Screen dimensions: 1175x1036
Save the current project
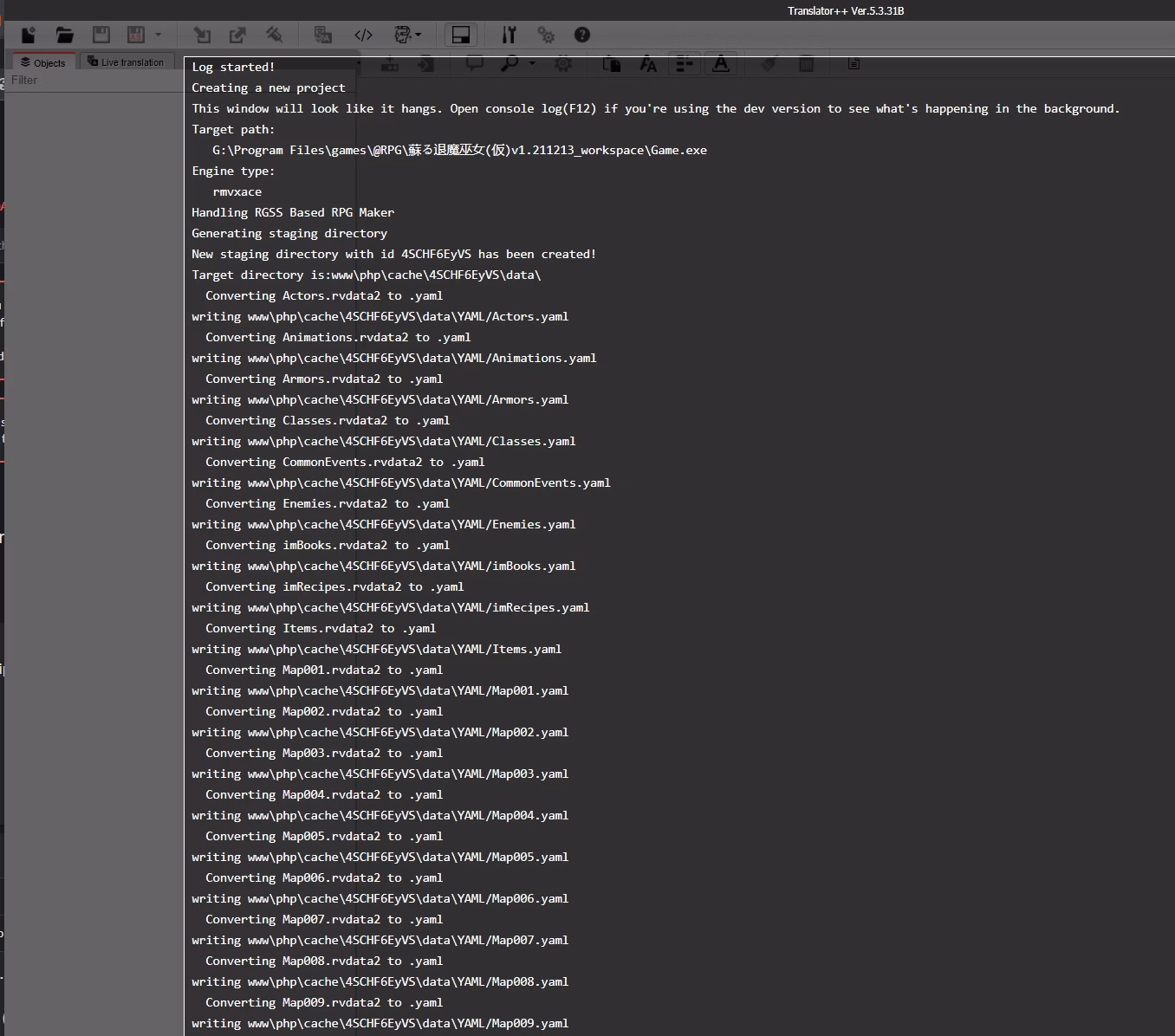pos(101,35)
